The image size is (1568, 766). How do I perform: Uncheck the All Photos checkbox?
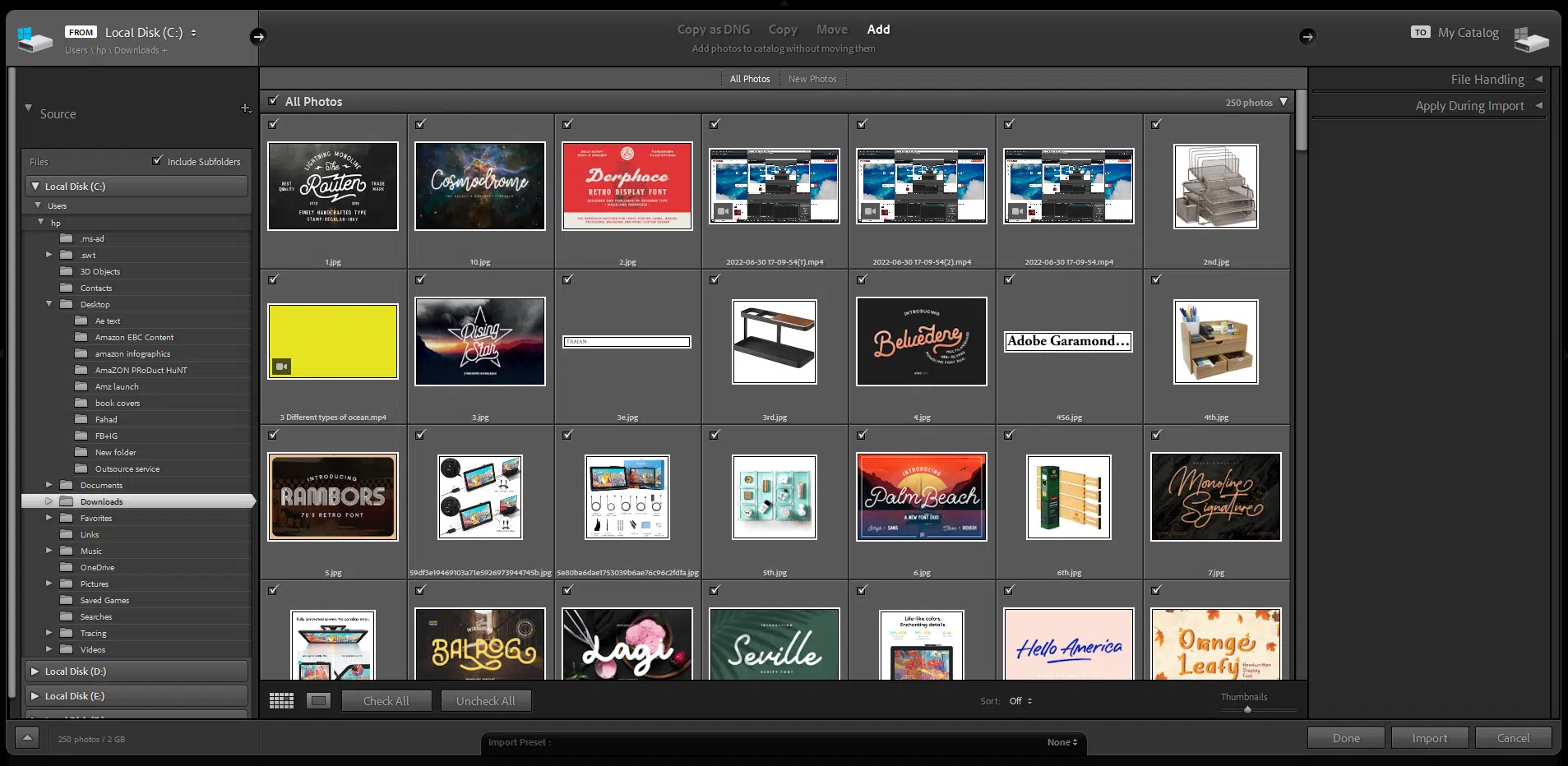[x=274, y=100]
